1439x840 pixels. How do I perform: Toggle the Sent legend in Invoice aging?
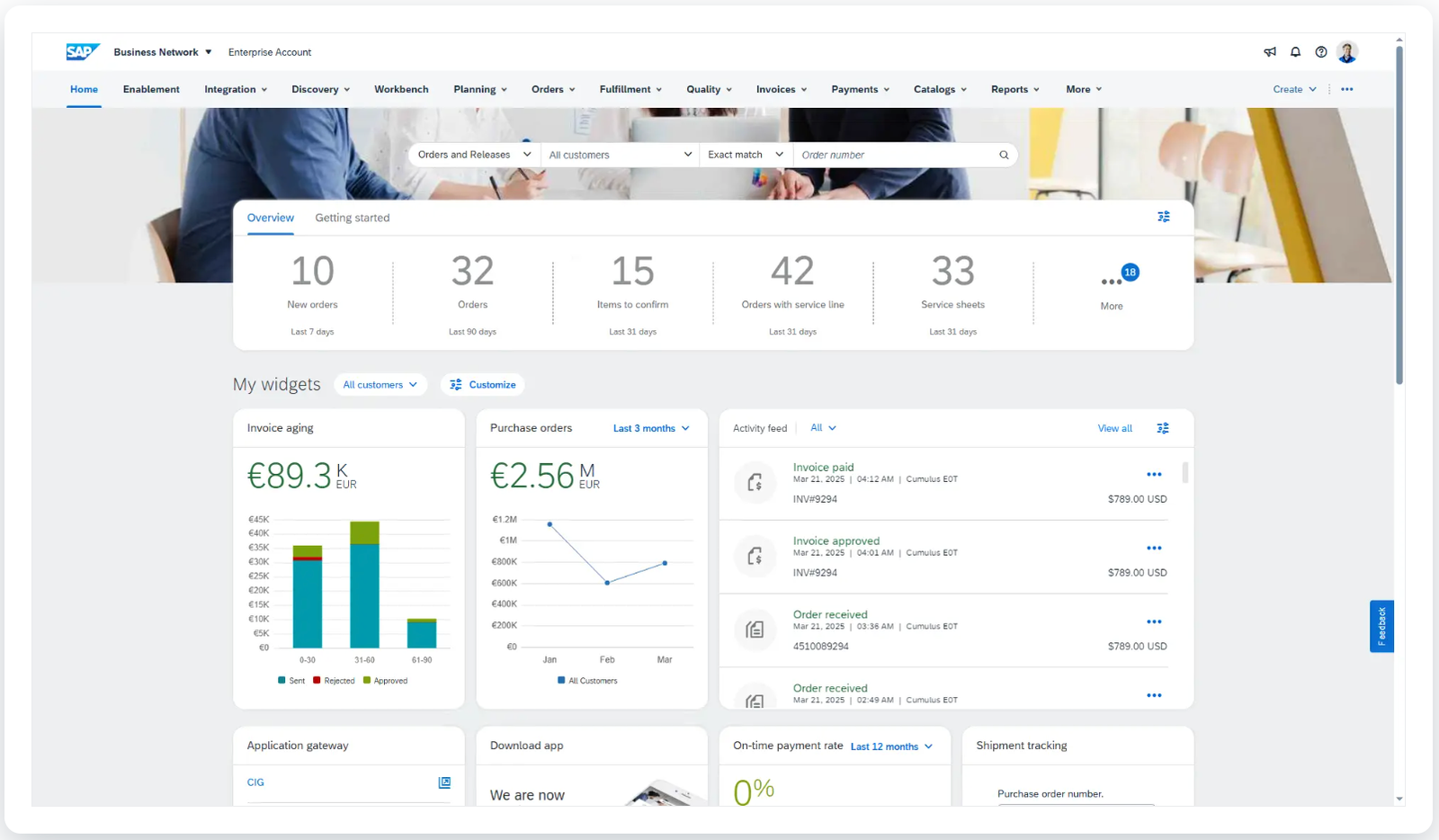point(291,681)
